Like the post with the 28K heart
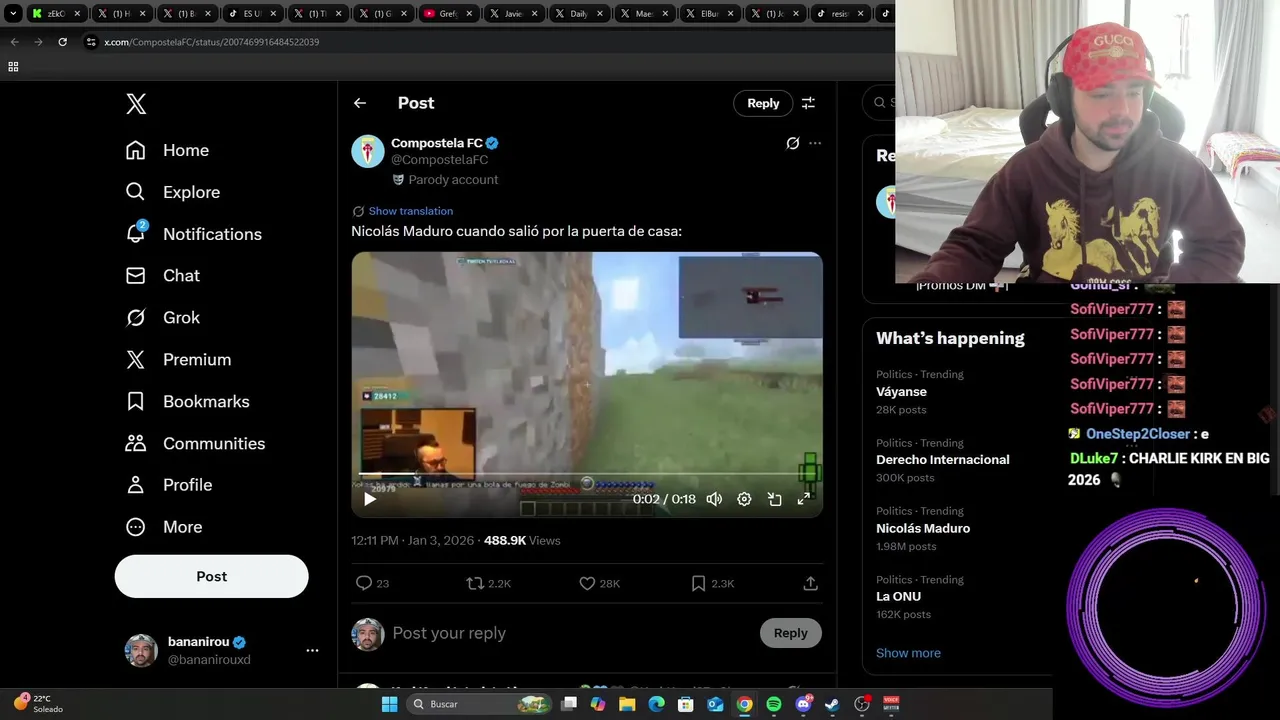This screenshot has height=720, width=1280. pos(600,583)
